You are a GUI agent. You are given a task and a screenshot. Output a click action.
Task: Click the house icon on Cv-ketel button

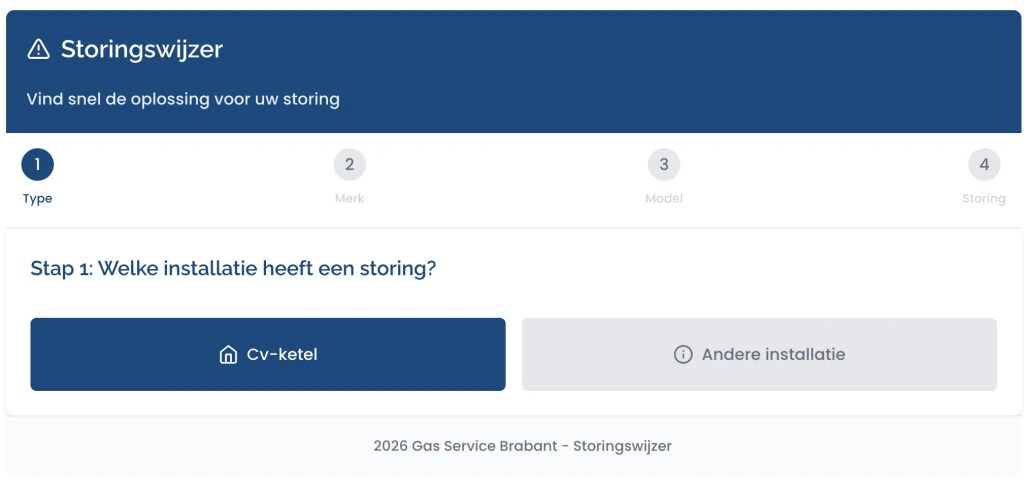(228, 355)
